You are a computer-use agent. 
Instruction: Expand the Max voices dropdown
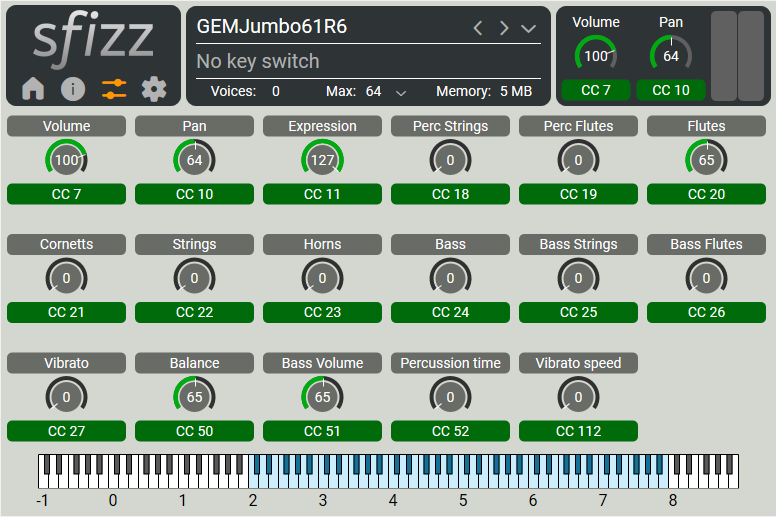pos(401,92)
